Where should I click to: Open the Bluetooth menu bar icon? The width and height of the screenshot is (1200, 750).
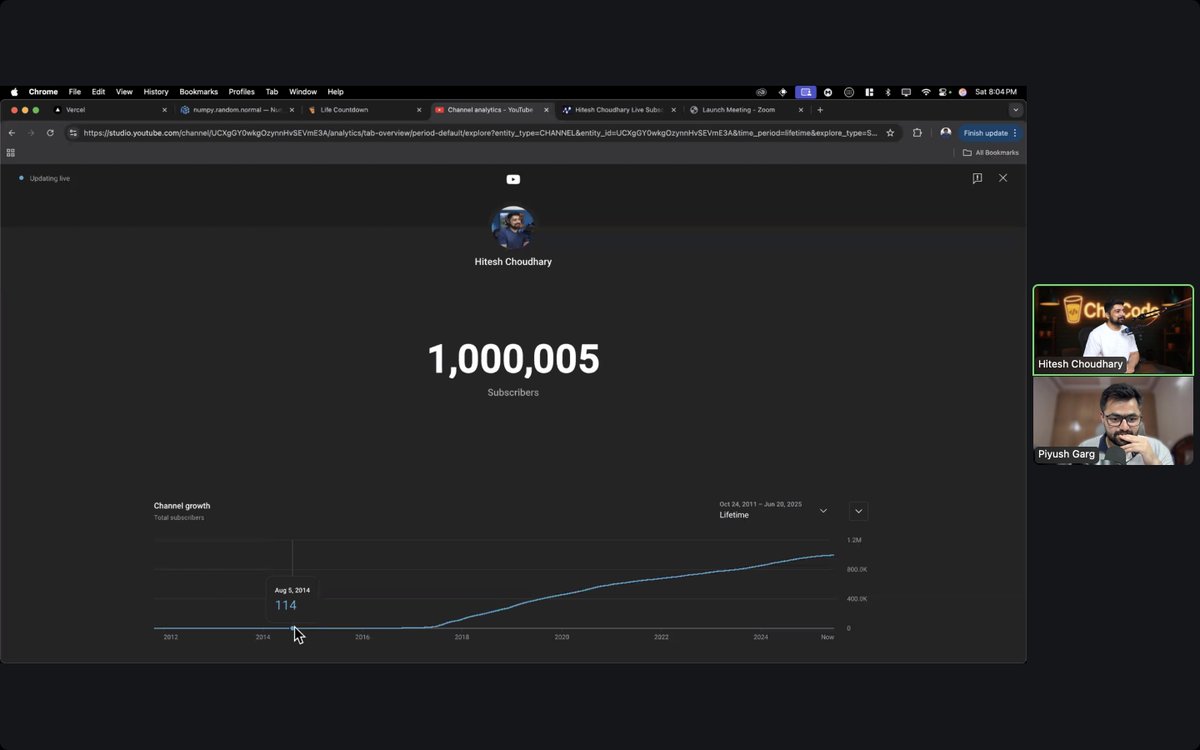tap(888, 92)
